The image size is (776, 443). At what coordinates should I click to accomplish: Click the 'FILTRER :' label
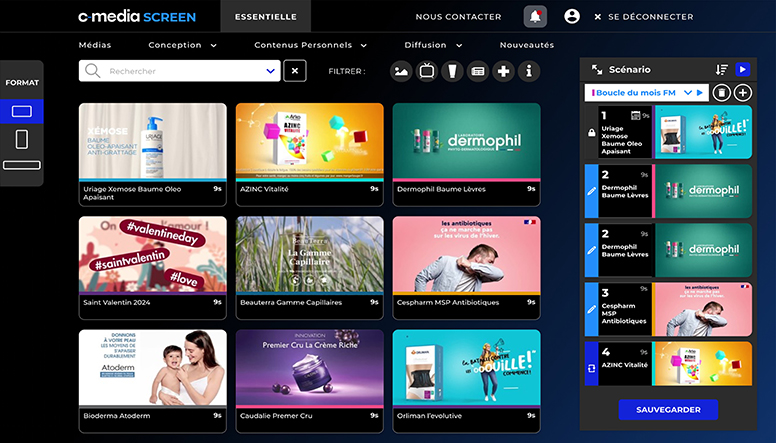(x=346, y=71)
